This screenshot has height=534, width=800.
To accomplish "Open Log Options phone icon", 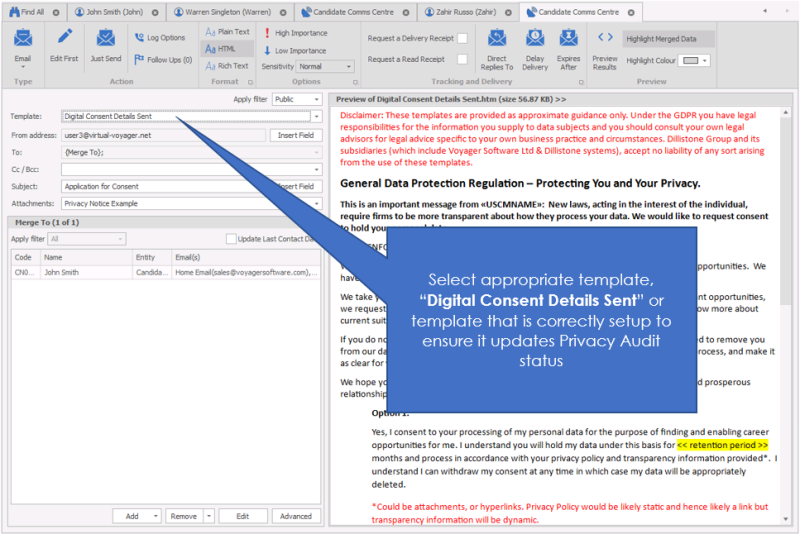I will coord(139,38).
